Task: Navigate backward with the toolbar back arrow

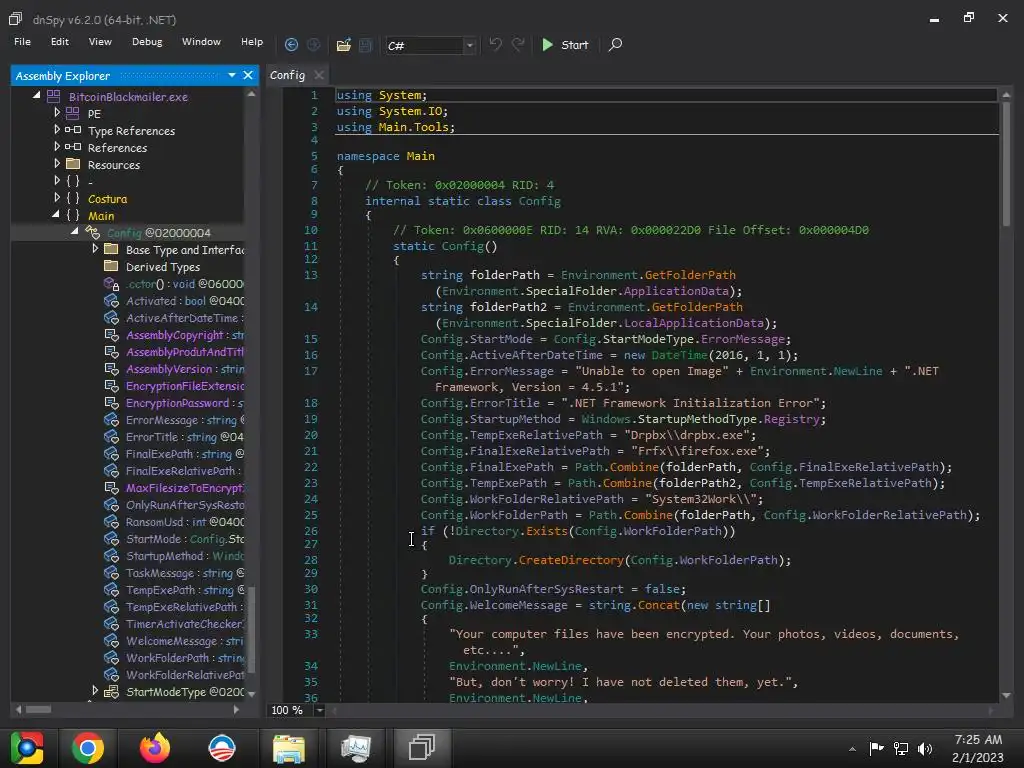Action: tap(291, 44)
